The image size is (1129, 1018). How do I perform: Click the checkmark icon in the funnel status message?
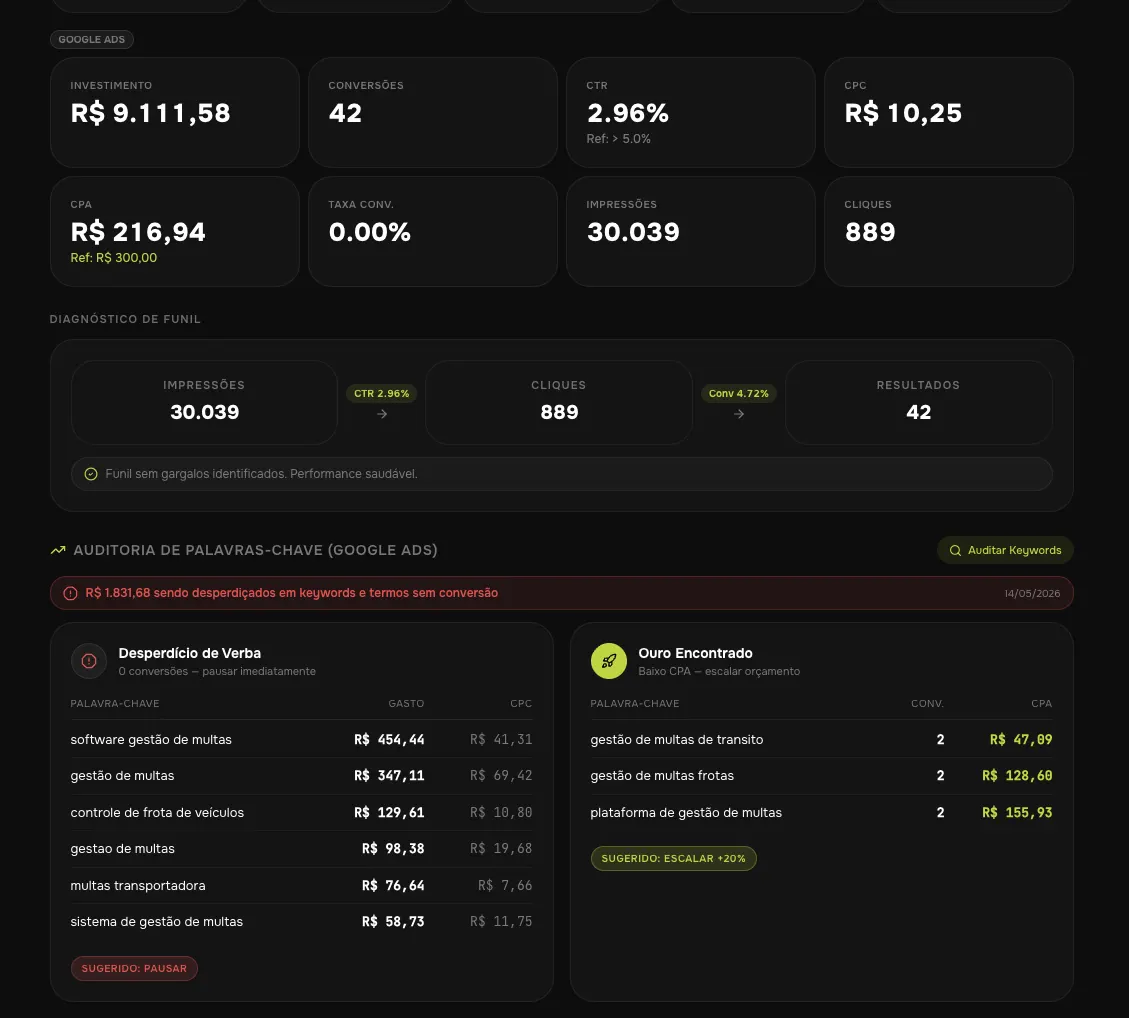[91, 474]
